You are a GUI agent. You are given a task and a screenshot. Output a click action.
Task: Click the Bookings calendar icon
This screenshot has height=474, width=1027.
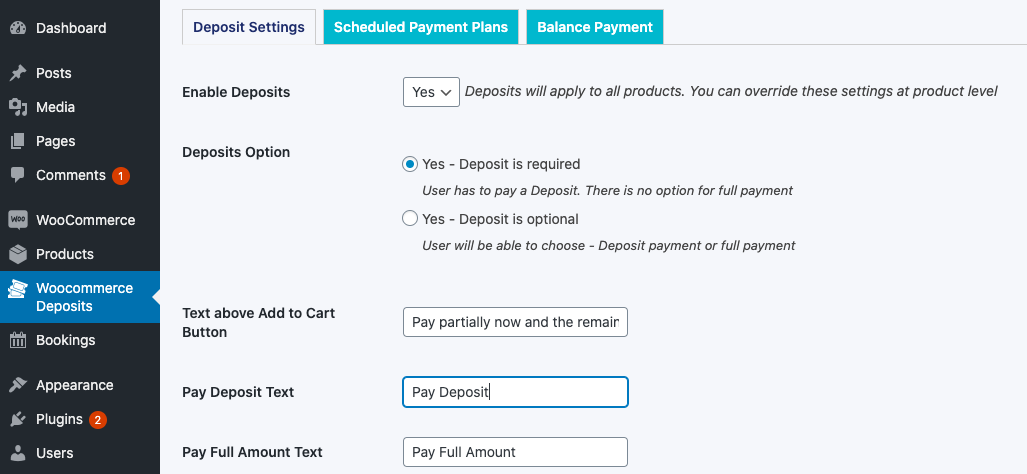(18, 340)
